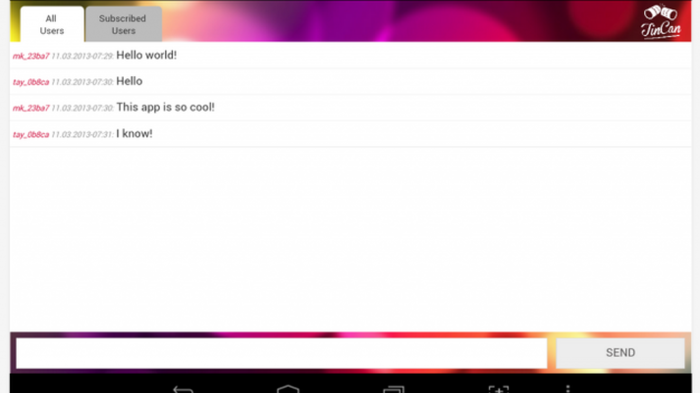Tap the SEND button
This screenshot has height=393, width=700.
coord(620,353)
